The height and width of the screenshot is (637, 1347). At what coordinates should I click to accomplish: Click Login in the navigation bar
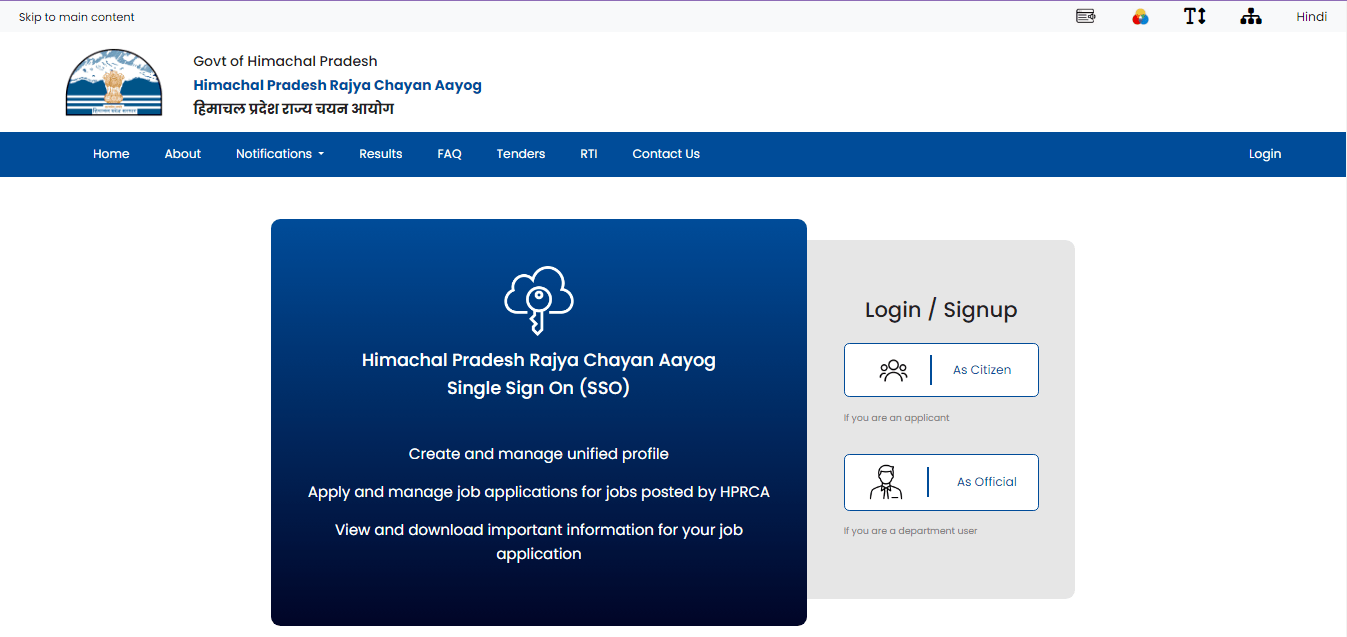point(1264,154)
